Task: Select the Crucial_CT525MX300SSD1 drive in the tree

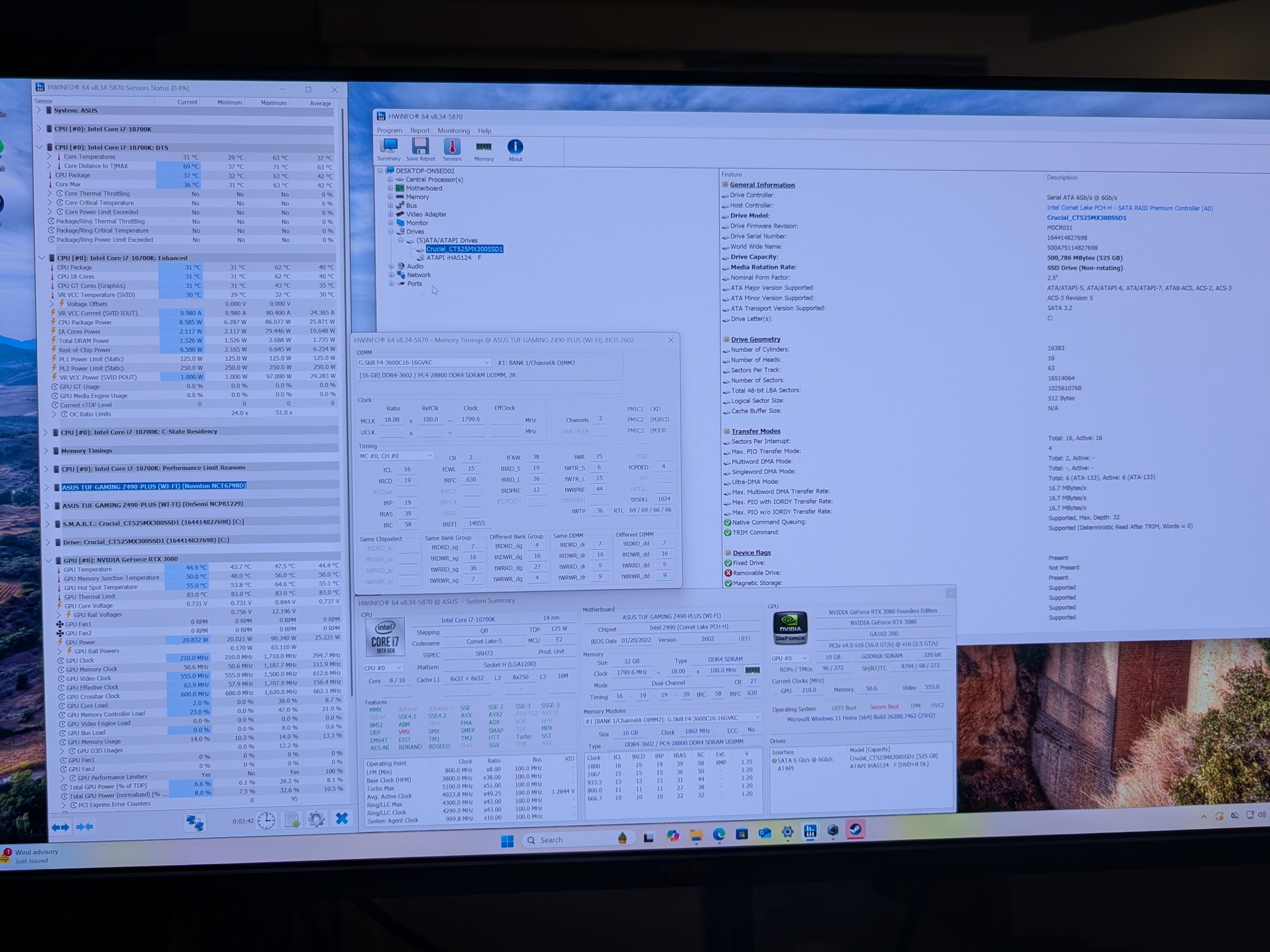Action: tap(464, 249)
